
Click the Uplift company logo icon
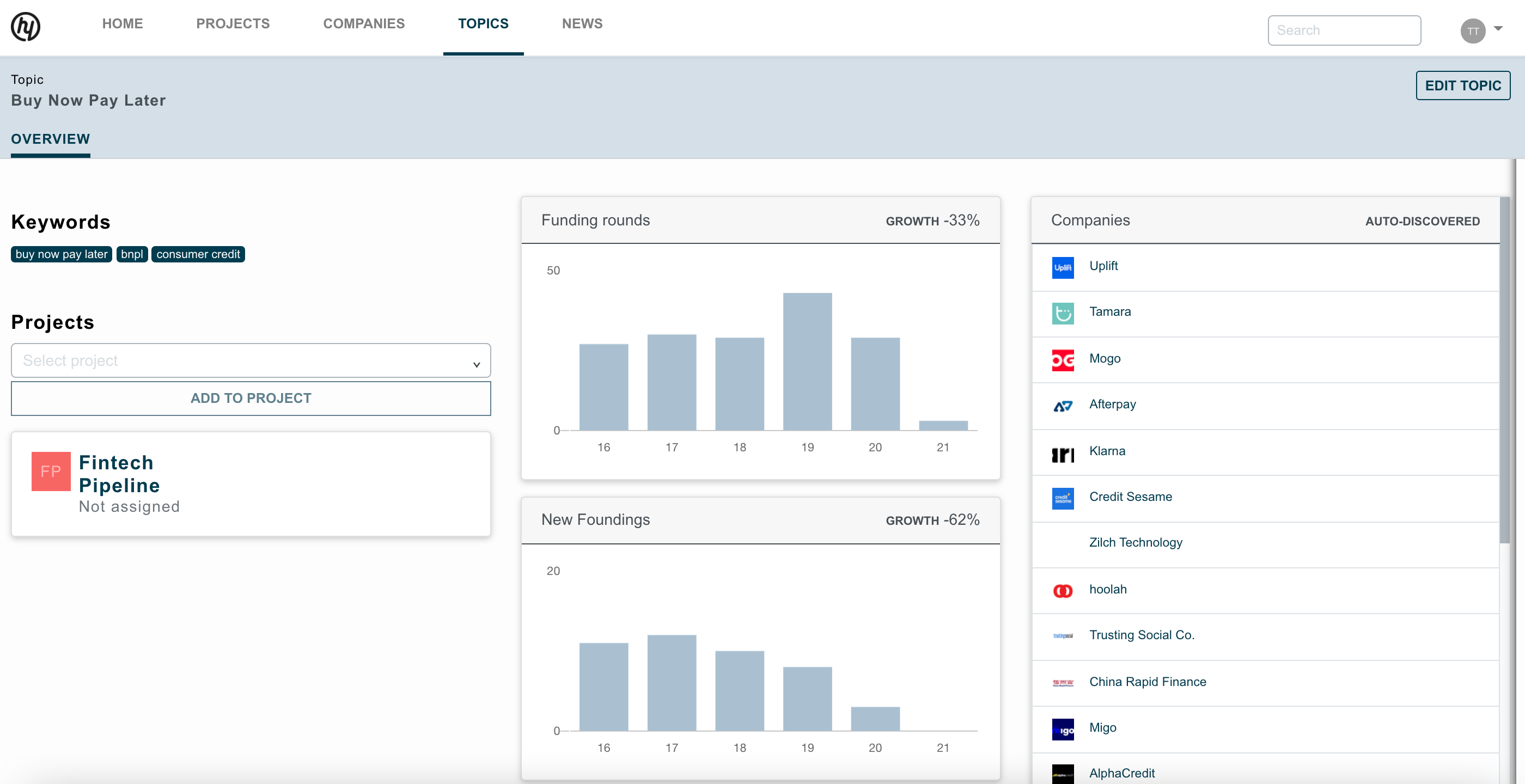1063,267
